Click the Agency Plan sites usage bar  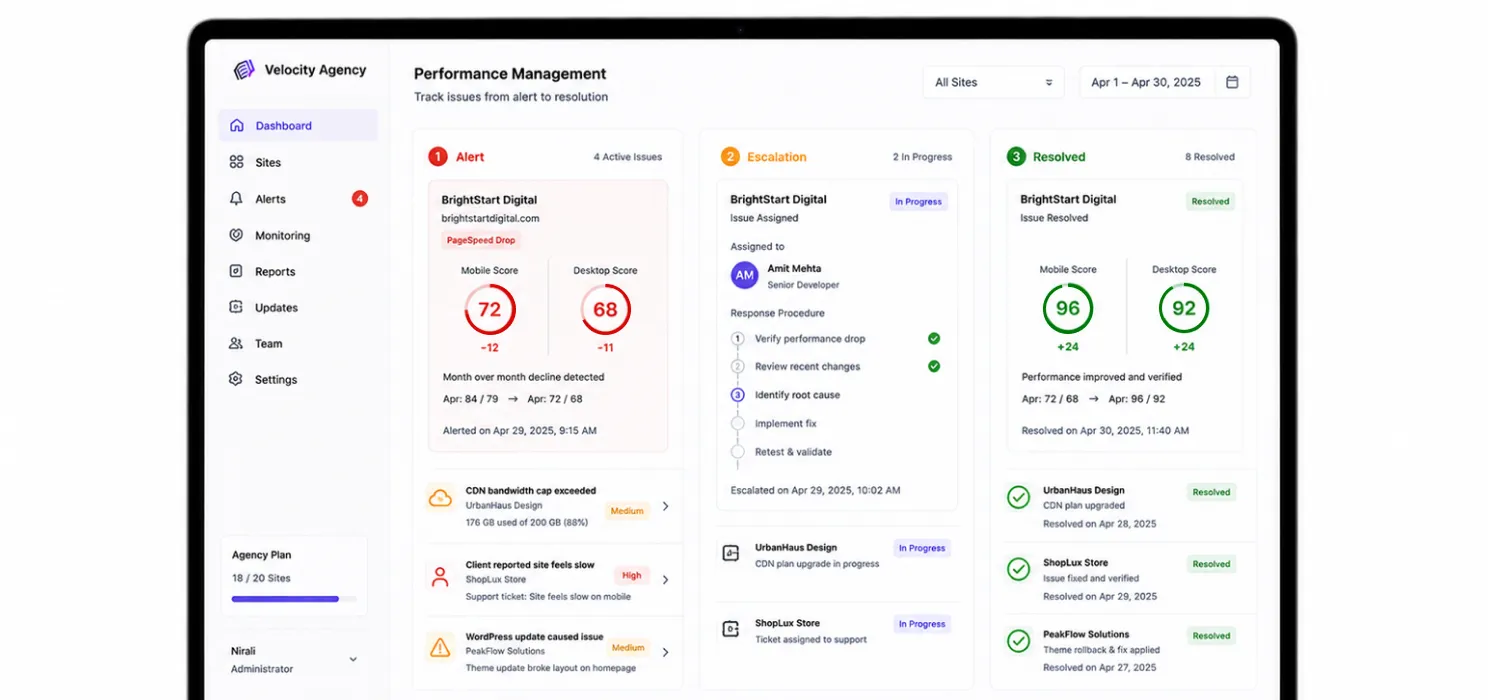click(x=293, y=599)
